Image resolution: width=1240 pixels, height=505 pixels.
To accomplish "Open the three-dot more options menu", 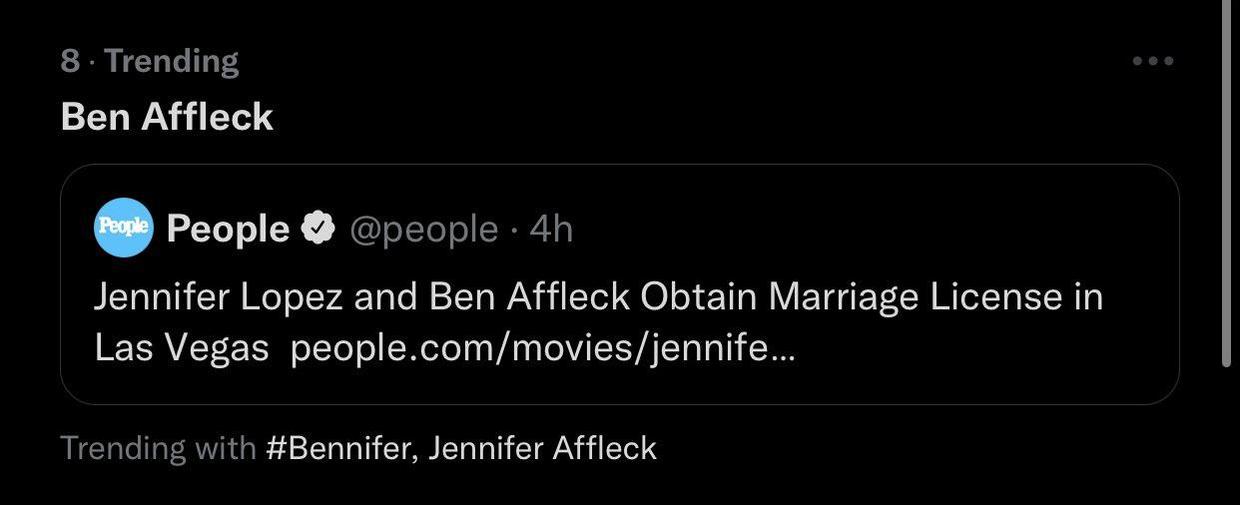I will [x=1152, y=61].
